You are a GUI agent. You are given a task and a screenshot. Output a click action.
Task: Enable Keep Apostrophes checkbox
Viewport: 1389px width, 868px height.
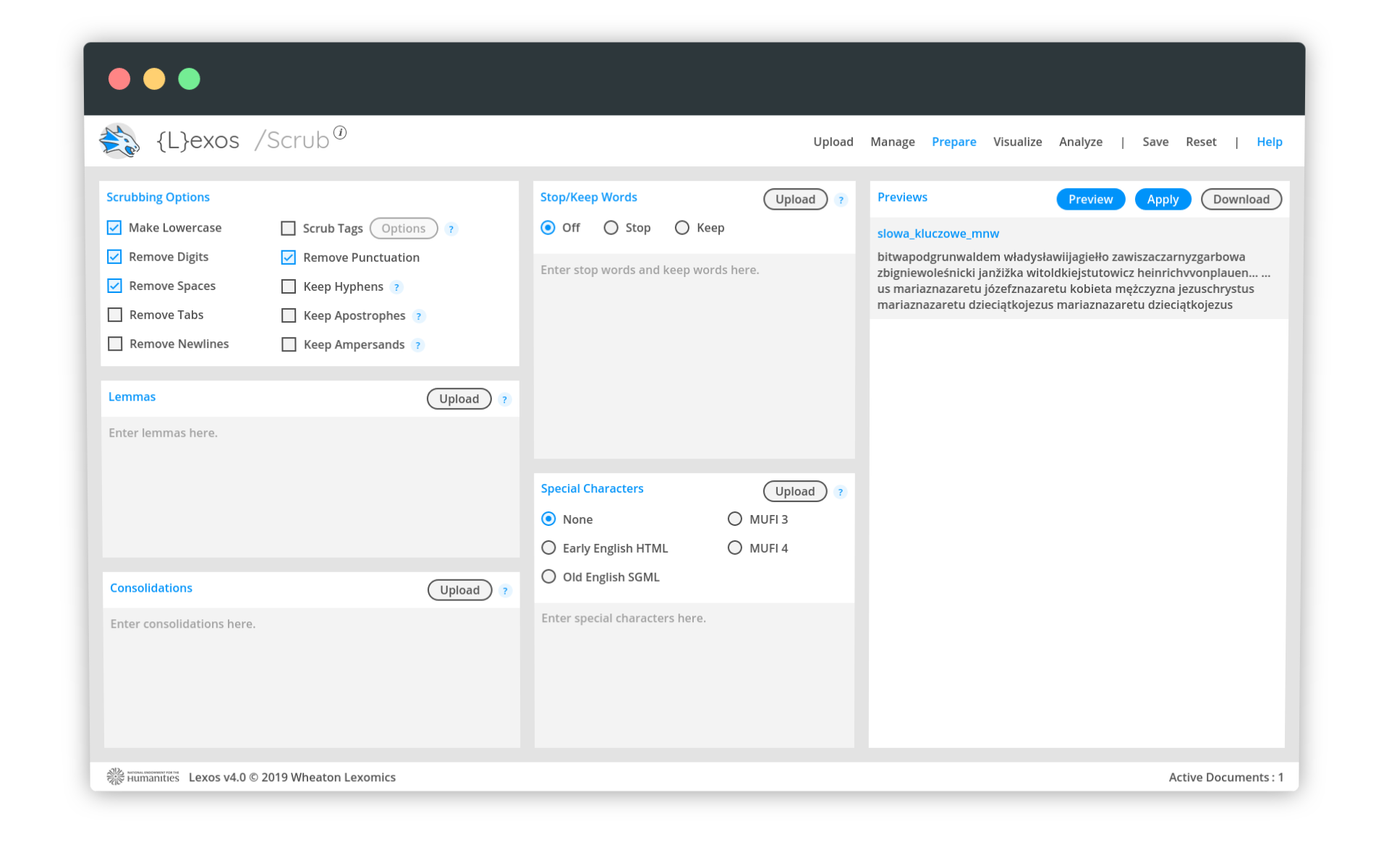click(289, 315)
